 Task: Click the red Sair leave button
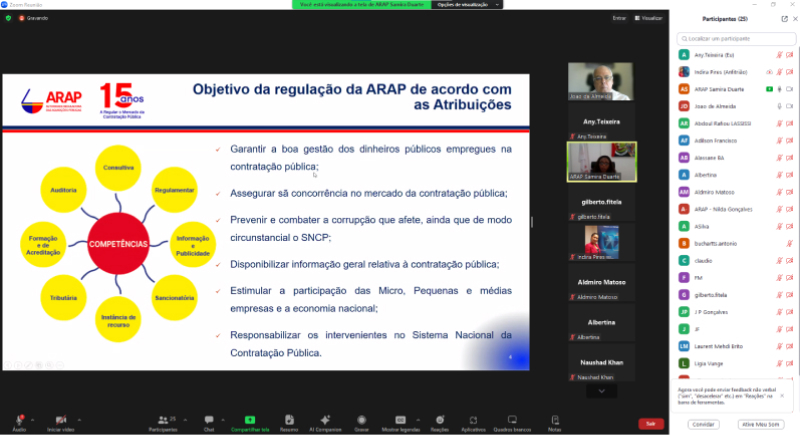point(651,424)
